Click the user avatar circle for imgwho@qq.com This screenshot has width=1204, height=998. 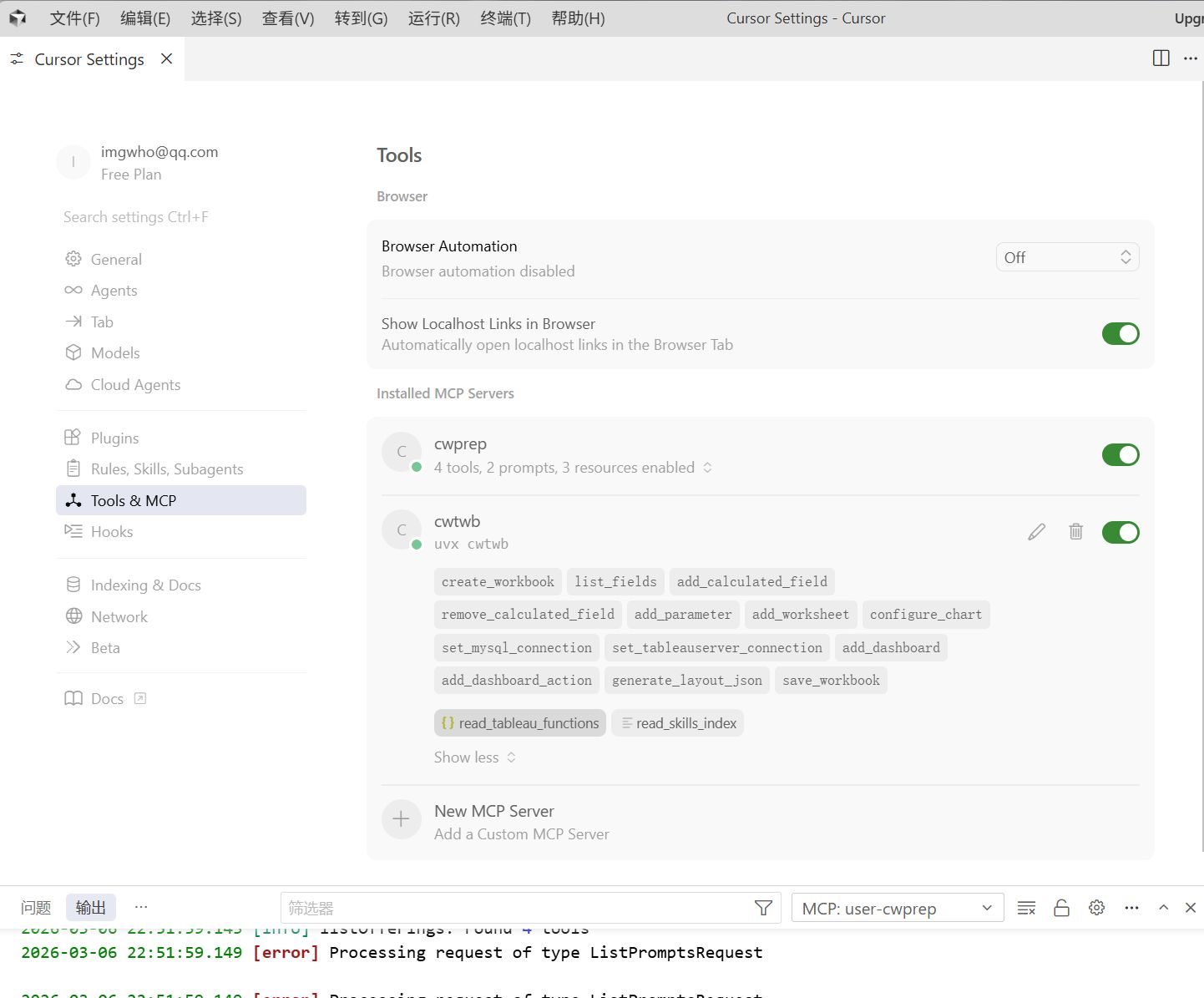pos(73,162)
